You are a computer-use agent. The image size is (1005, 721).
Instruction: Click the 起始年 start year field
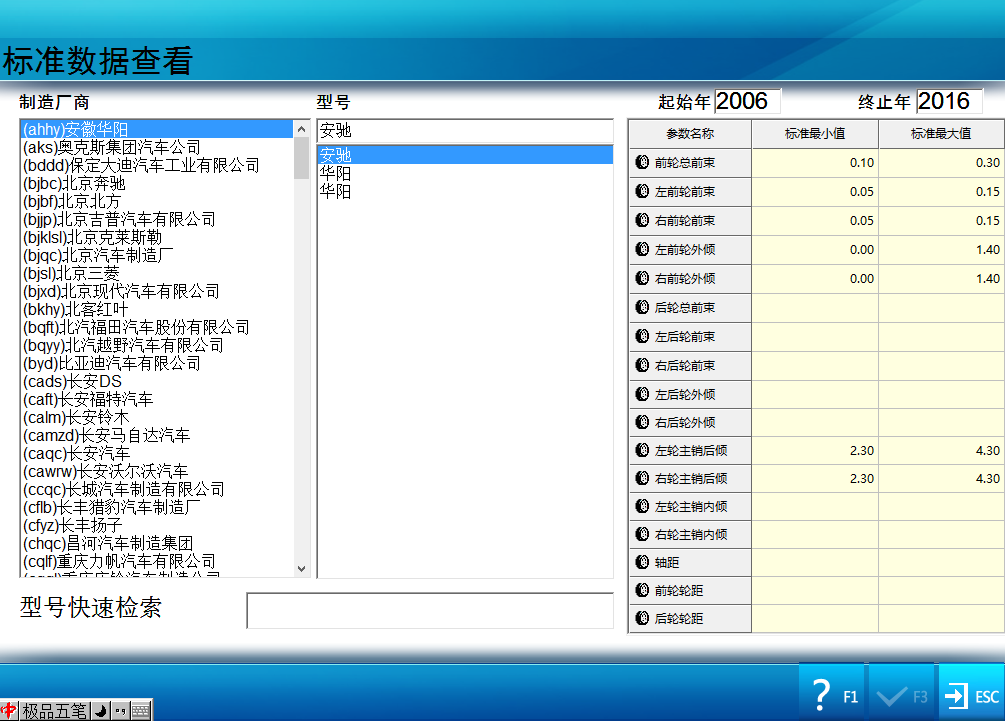[x=746, y=101]
